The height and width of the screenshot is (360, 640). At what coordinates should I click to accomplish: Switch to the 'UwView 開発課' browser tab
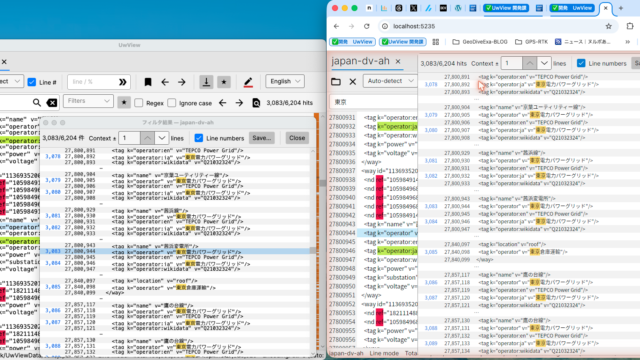506,8
